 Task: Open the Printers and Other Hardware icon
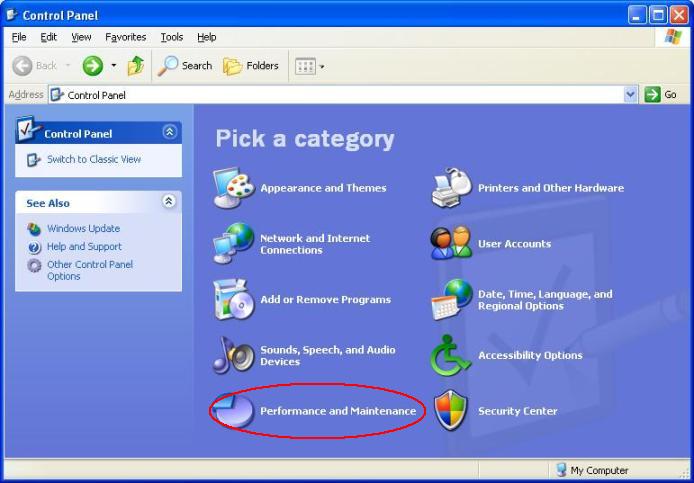[x=451, y=188]
